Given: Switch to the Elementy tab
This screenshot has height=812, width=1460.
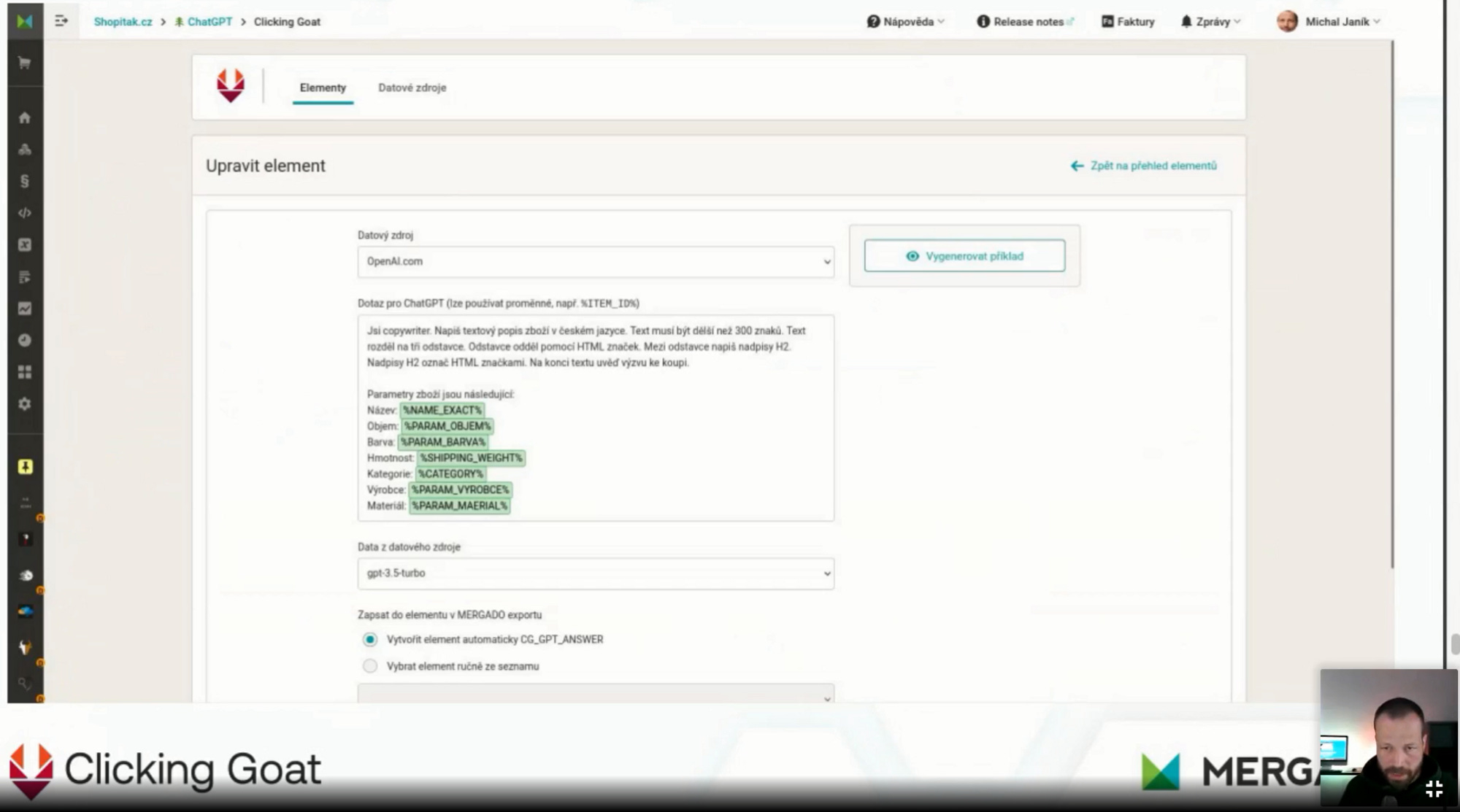Looking at the screenshot, I should [323, 88].
